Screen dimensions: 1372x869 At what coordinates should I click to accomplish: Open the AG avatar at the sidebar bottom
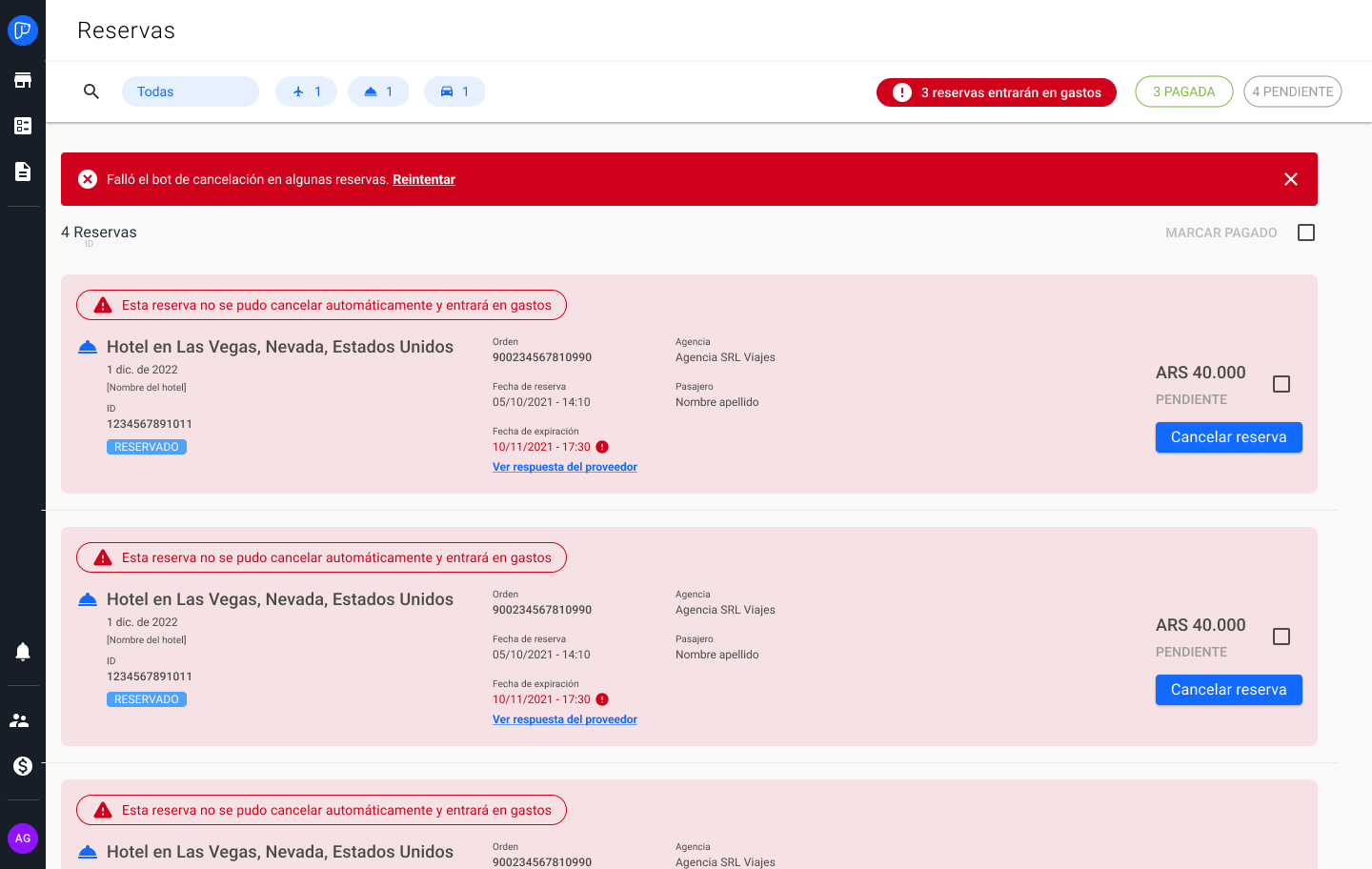[x=22, y=838]
